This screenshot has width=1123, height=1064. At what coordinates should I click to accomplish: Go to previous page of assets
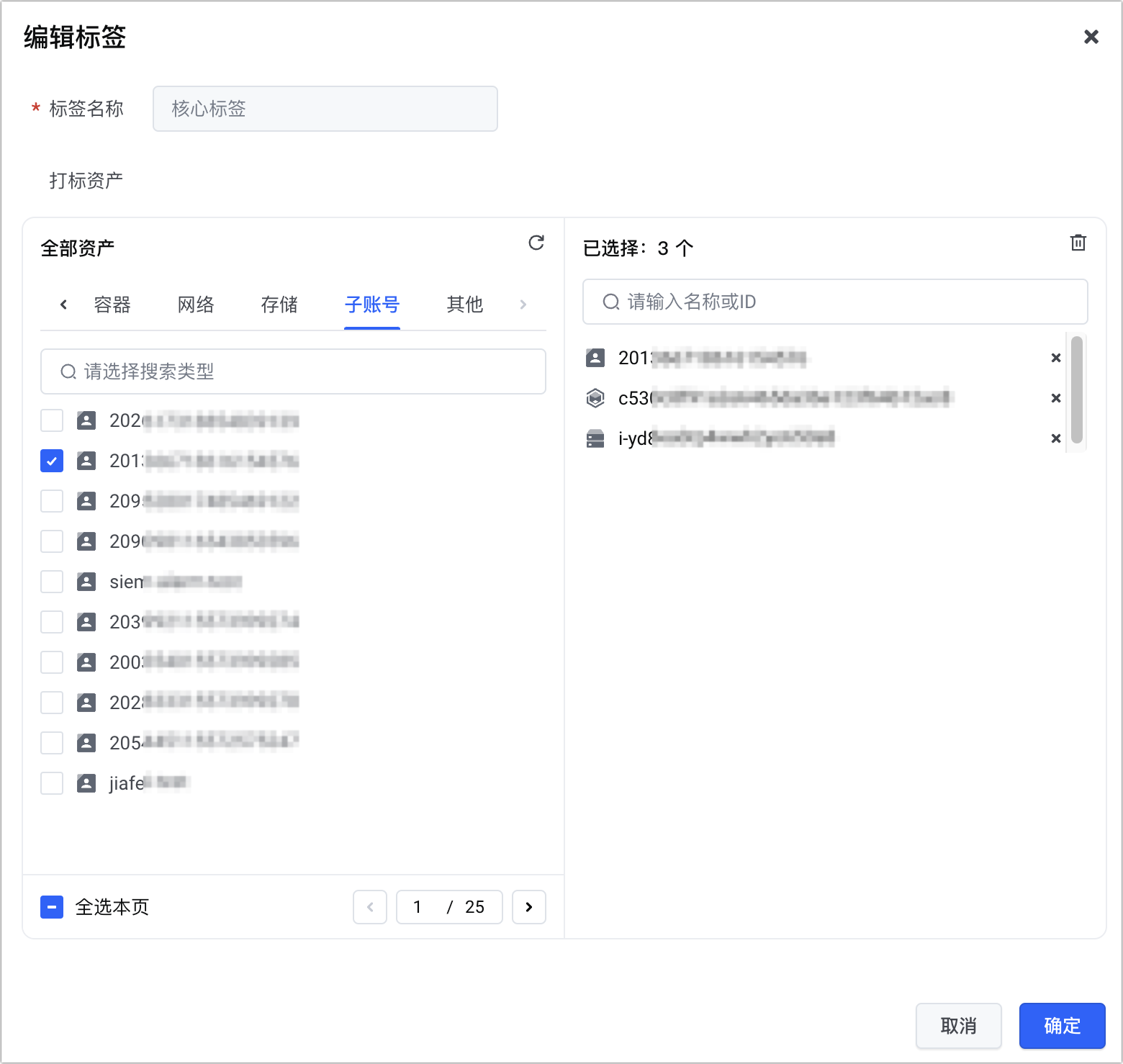click(370, 907)
